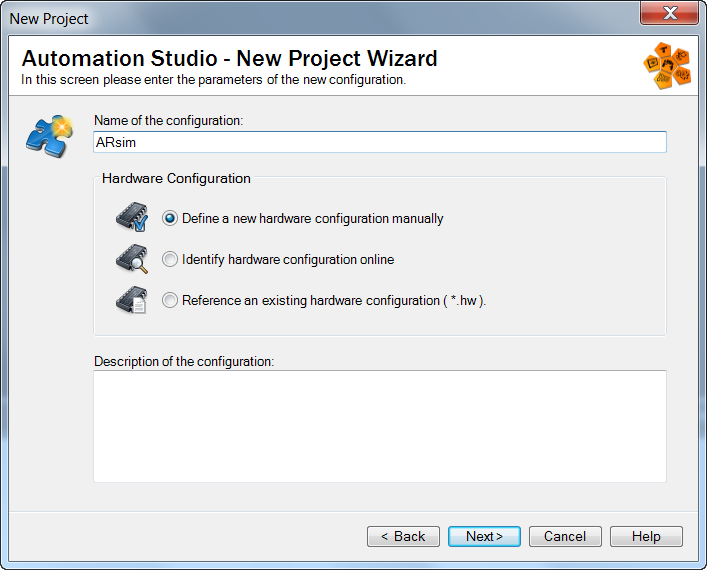Click the 'Name of the configuration:' label

pyautogui.click(x=168, y=120)
